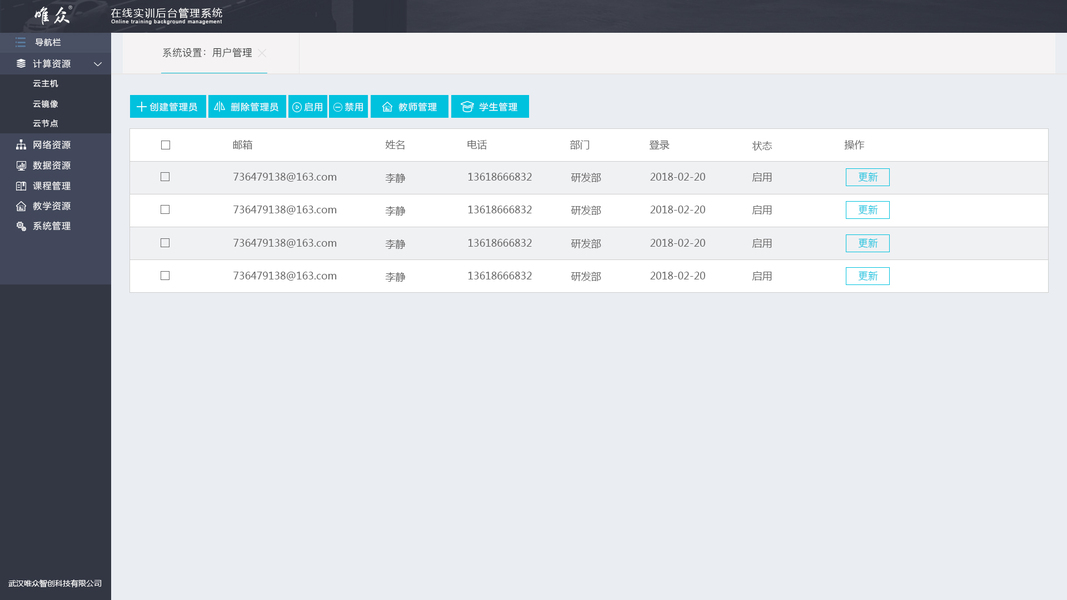Click the 系统管理 gears icon
The image size is (1067, 600).
pyautogui.click(x=21, y=226)
